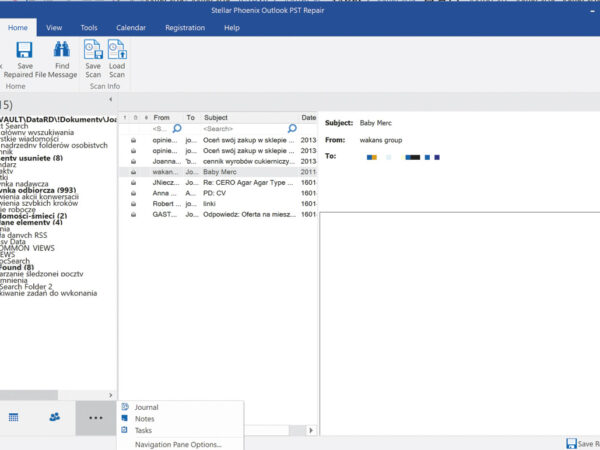The image size is (600, 450).
Task: Click the Load Scan icon
Action: 117,50
